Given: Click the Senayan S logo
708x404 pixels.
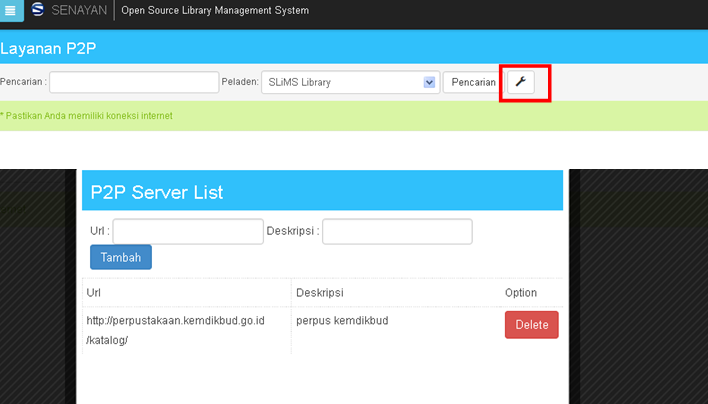Looking at the screenshot, I should coord(38,9).
